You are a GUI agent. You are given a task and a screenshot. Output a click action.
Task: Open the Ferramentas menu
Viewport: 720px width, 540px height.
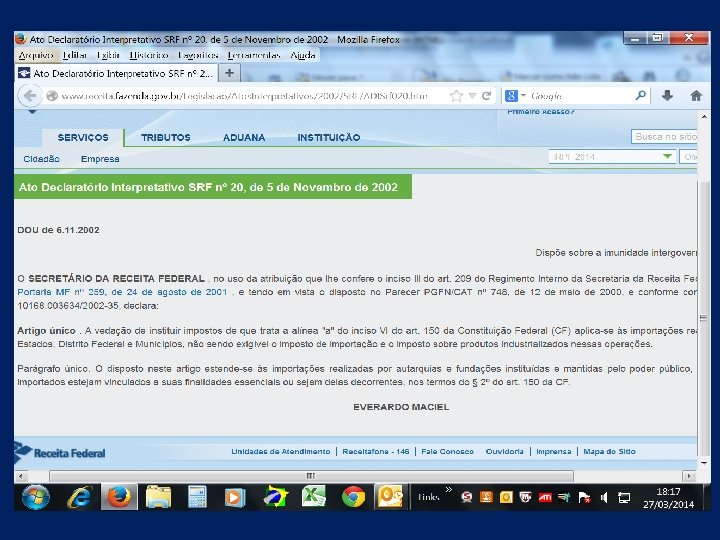254,56
